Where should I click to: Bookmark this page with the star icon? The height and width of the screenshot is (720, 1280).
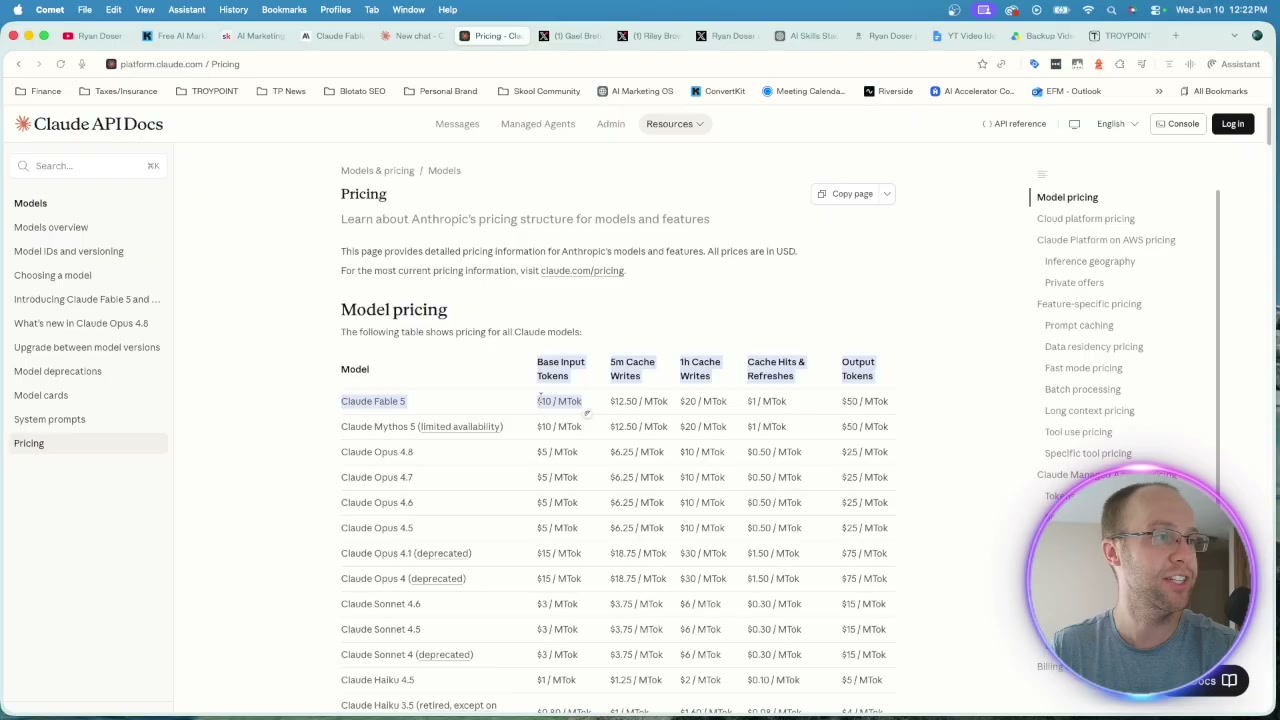pyautogui.click(x=982, y=64)
